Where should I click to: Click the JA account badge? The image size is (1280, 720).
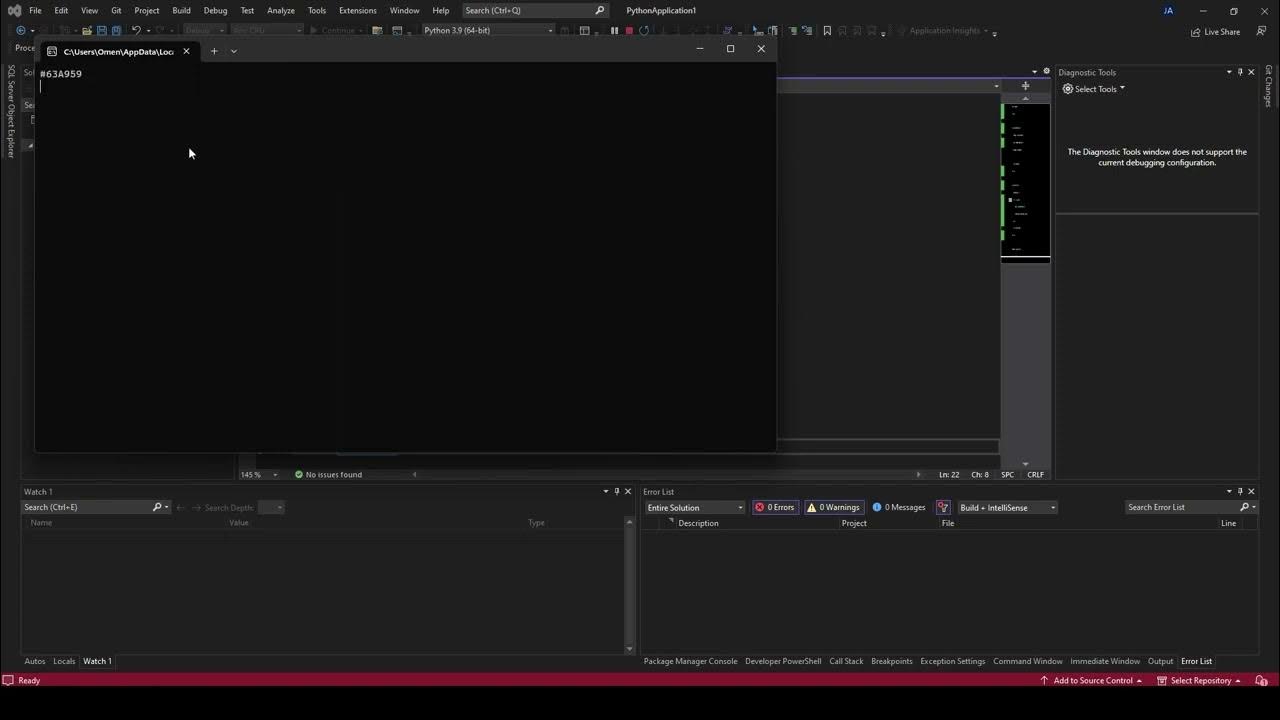pos(1168,10)
